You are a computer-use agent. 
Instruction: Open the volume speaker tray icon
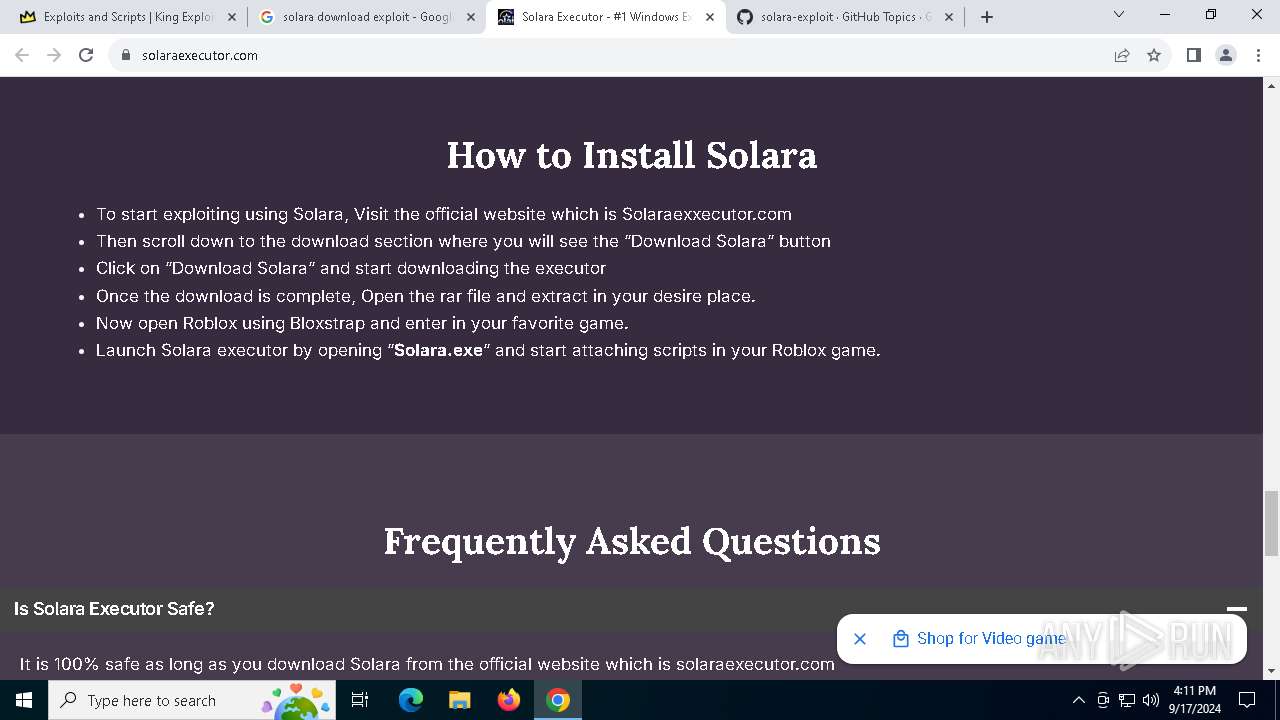tap(1151, 700)
